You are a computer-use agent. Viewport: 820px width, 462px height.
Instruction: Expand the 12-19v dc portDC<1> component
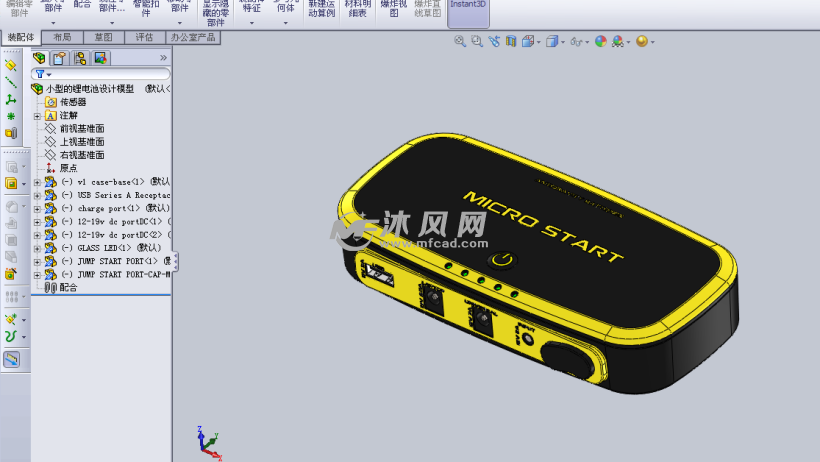(x=37, y=222)
